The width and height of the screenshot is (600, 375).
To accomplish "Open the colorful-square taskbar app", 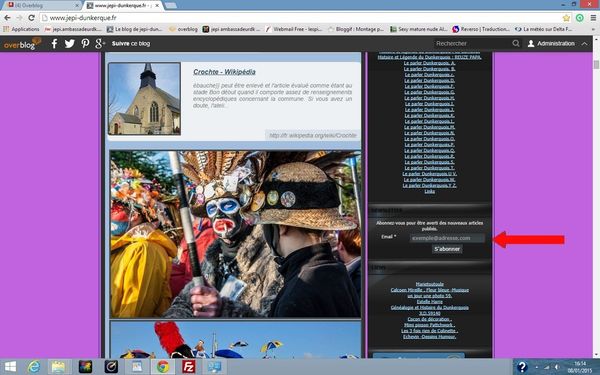I will click(85, 367).
